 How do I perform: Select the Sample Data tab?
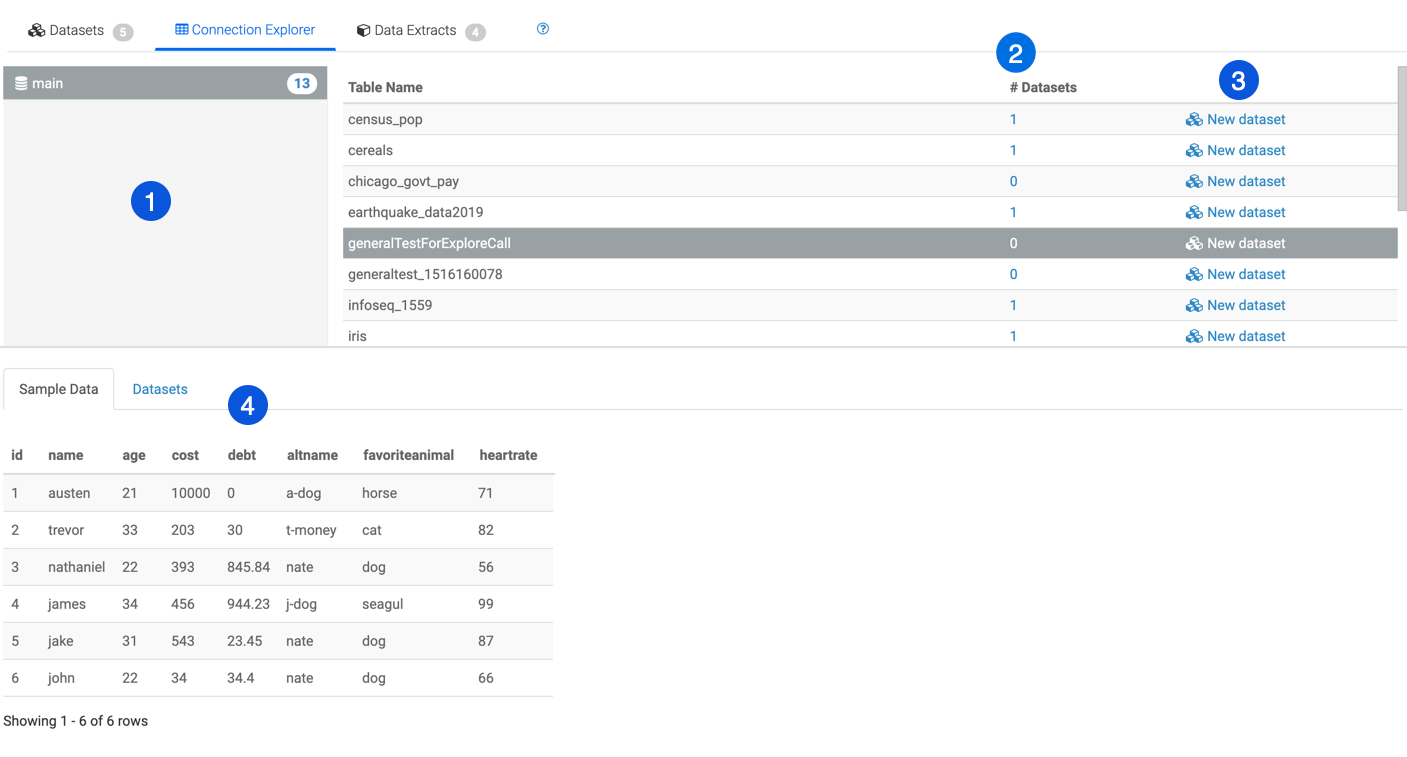click(58, 389)
